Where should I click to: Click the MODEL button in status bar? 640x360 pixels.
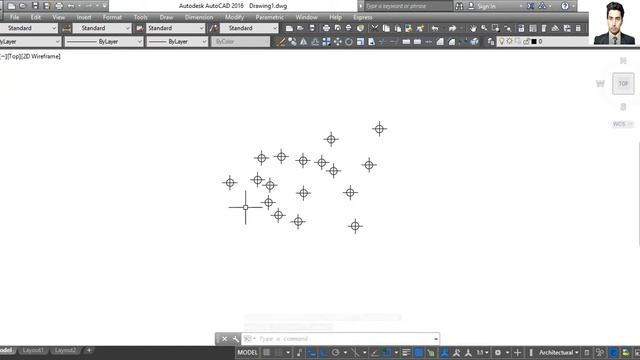tap(247, 353)
